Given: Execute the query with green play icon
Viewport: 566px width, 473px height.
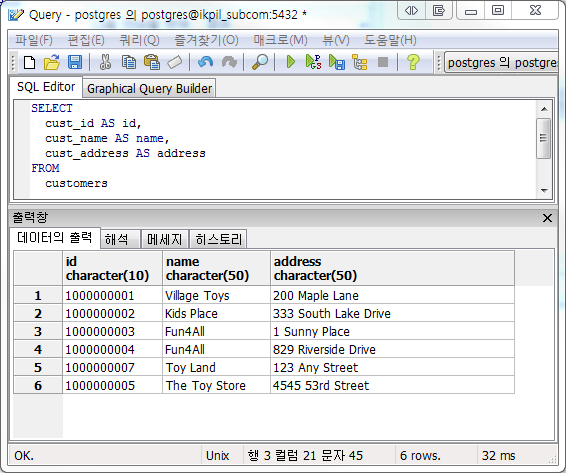Looking at the screenshot, I should click(x=291, y=62).
